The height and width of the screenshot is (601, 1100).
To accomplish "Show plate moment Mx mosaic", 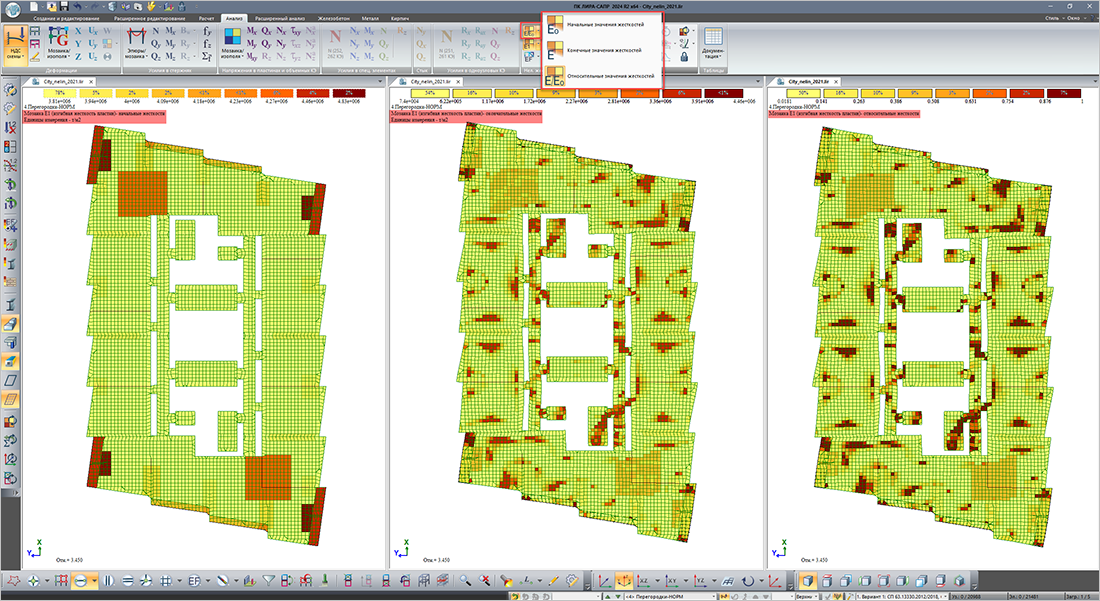I will coord(251,32).
